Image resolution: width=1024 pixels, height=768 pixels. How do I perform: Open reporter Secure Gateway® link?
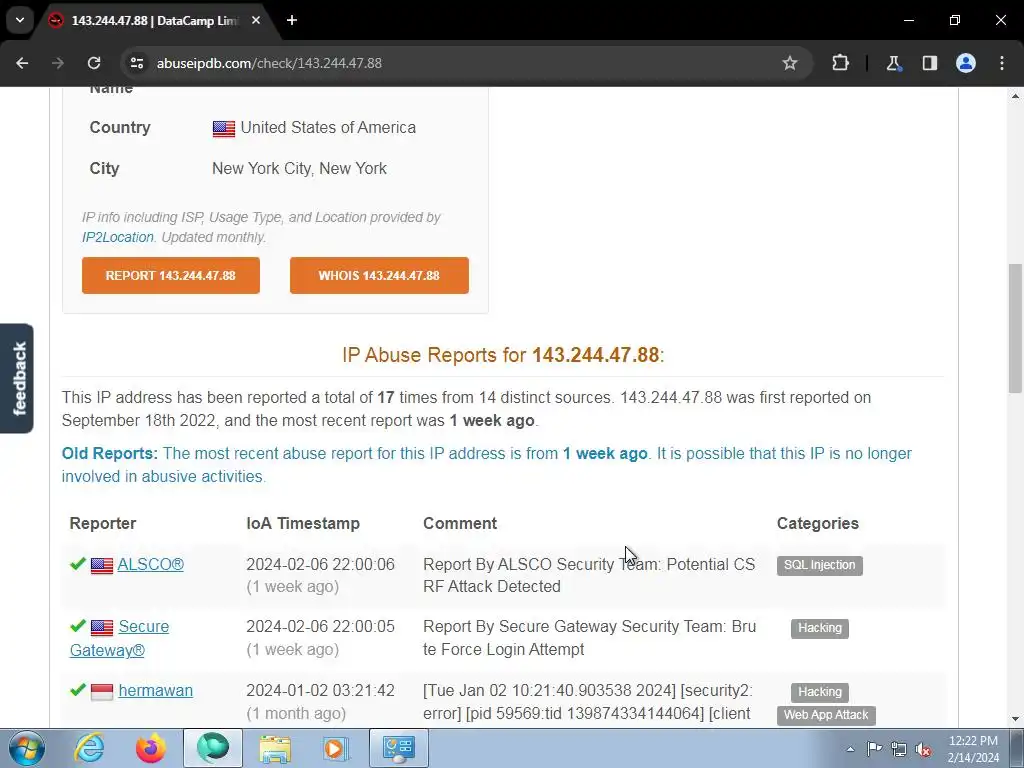(120, 638)
